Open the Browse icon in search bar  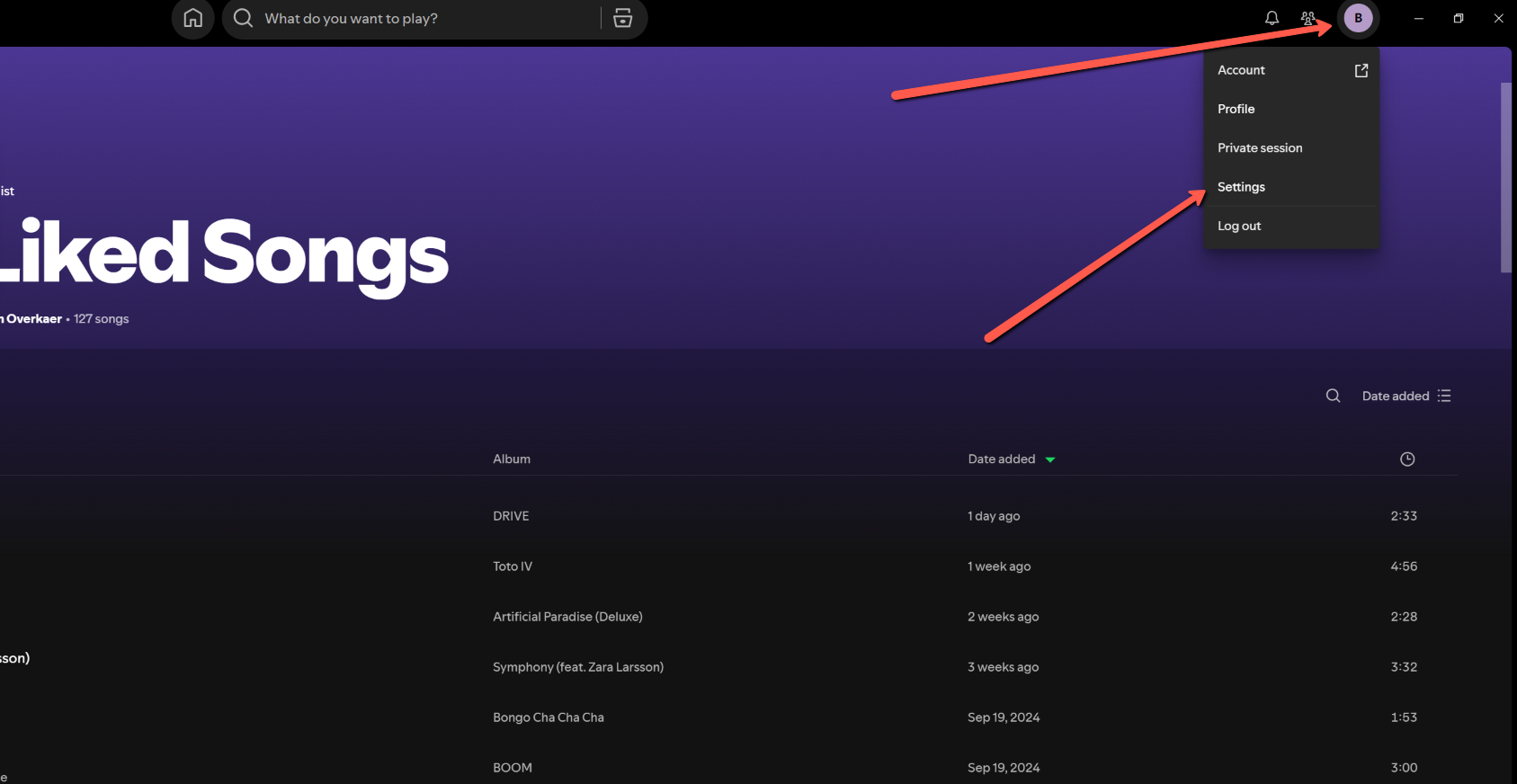click(622, 18)
